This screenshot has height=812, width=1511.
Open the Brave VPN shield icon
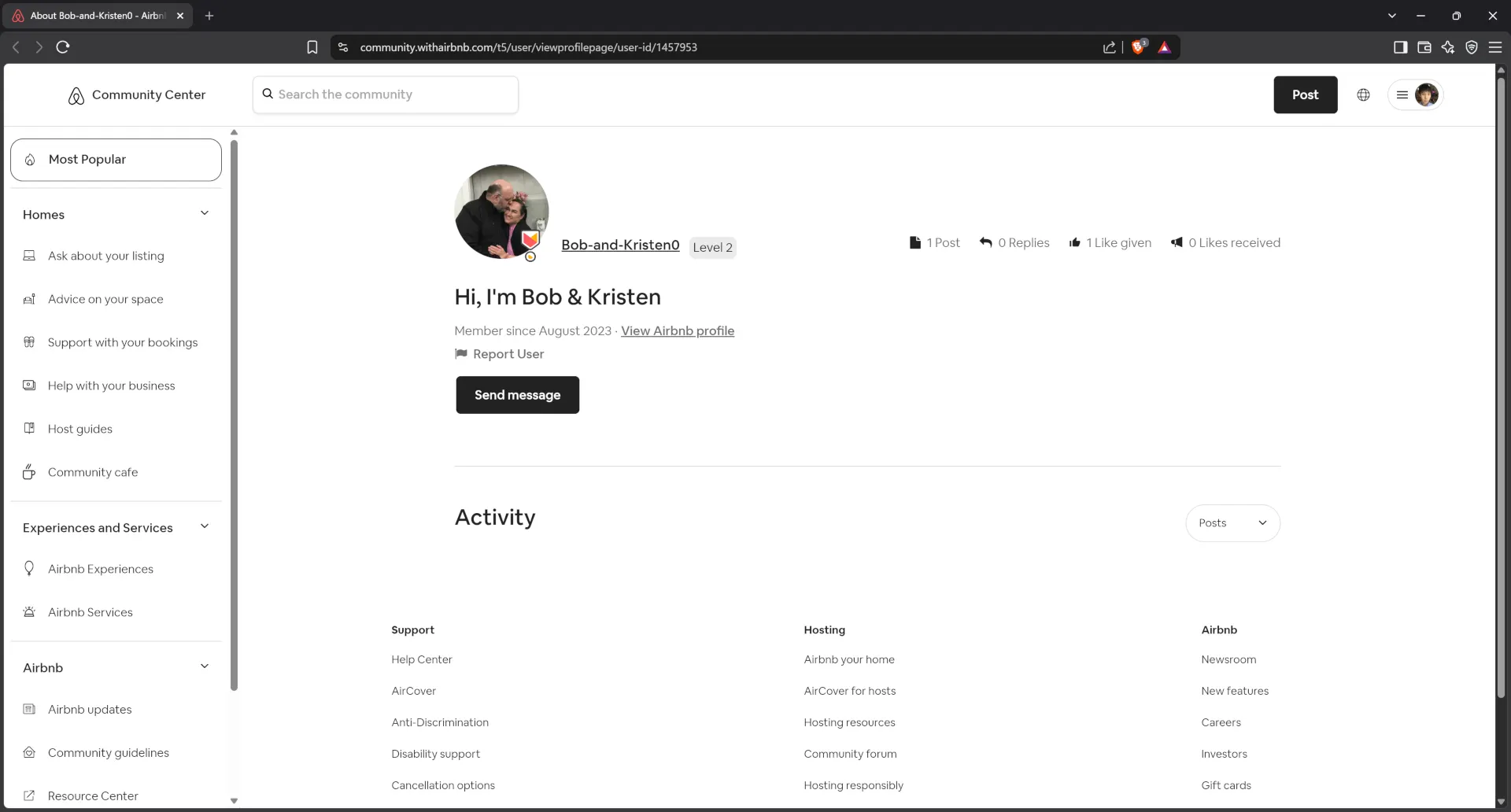tap(1472, 47)
